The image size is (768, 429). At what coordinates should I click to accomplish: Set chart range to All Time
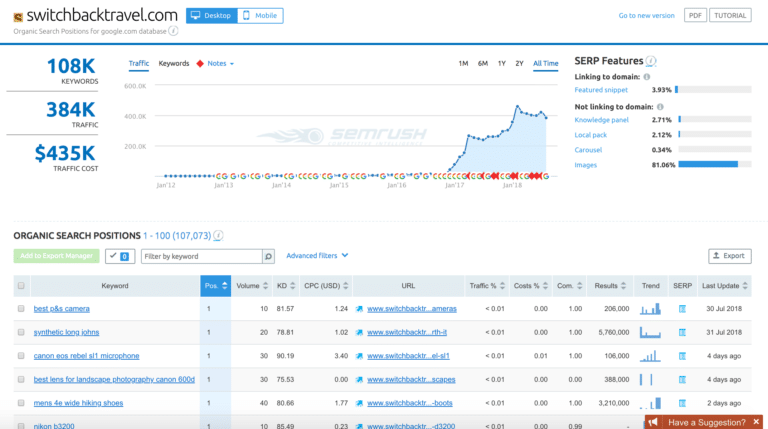pyautogui.click(x=546, y=64)
